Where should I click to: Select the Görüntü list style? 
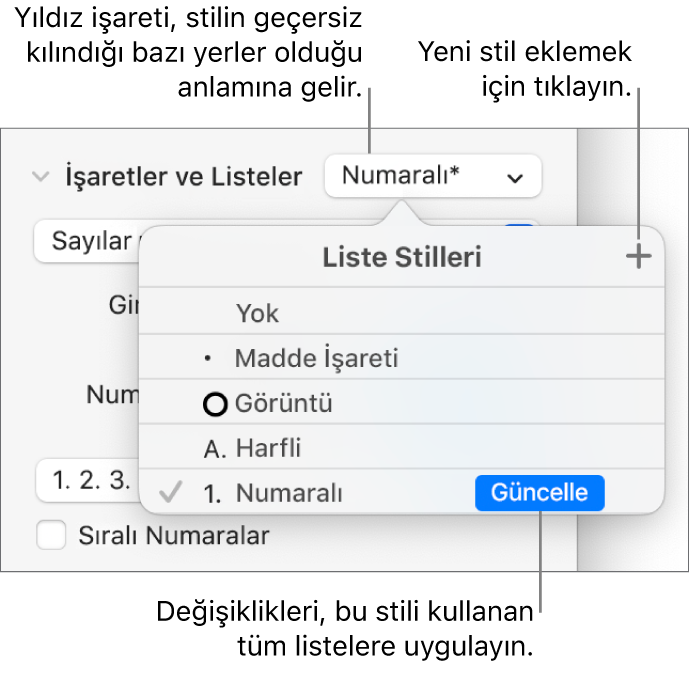point(284,405)
